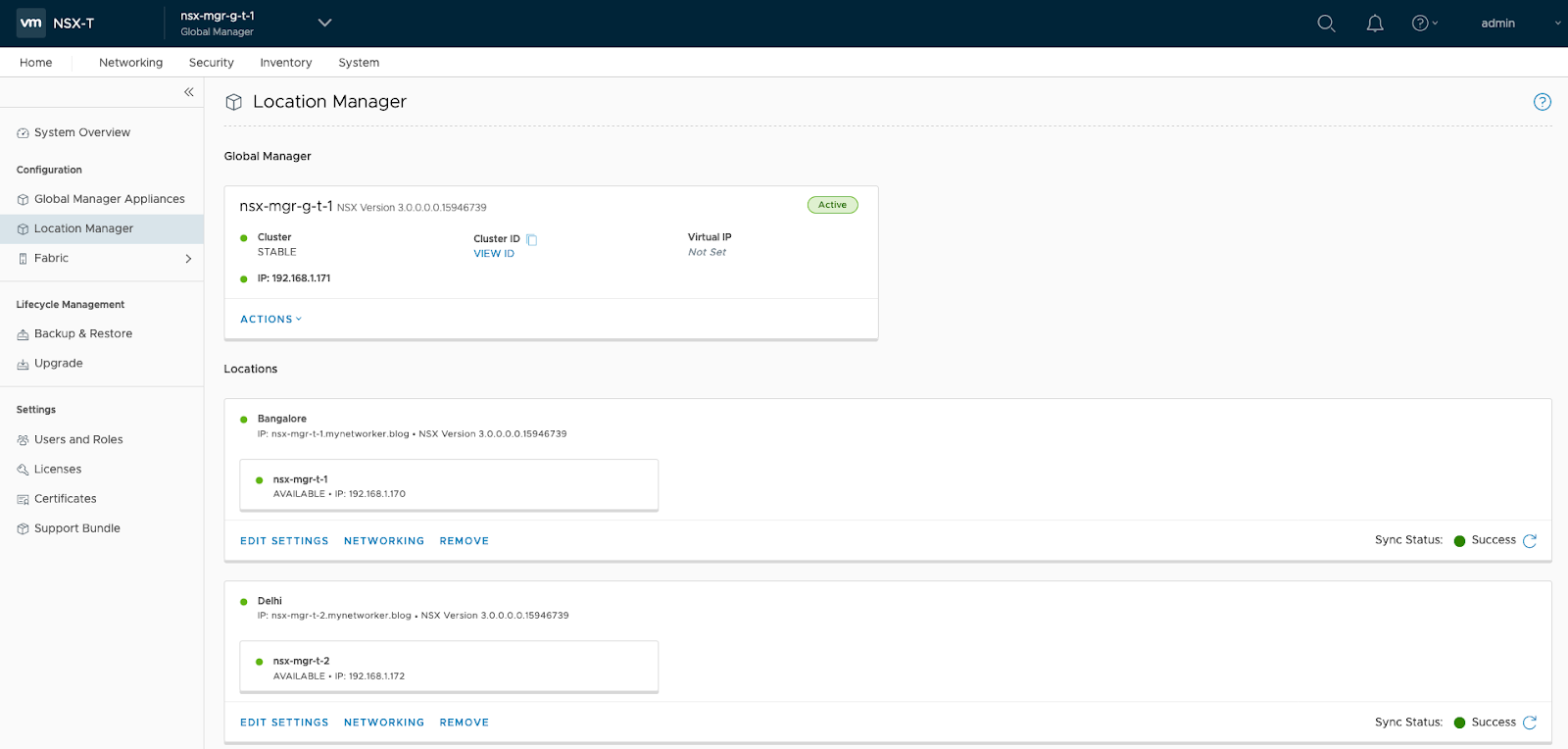Click the VIEW ID link
Screen dimensions: 1568x749
(493, 254)
